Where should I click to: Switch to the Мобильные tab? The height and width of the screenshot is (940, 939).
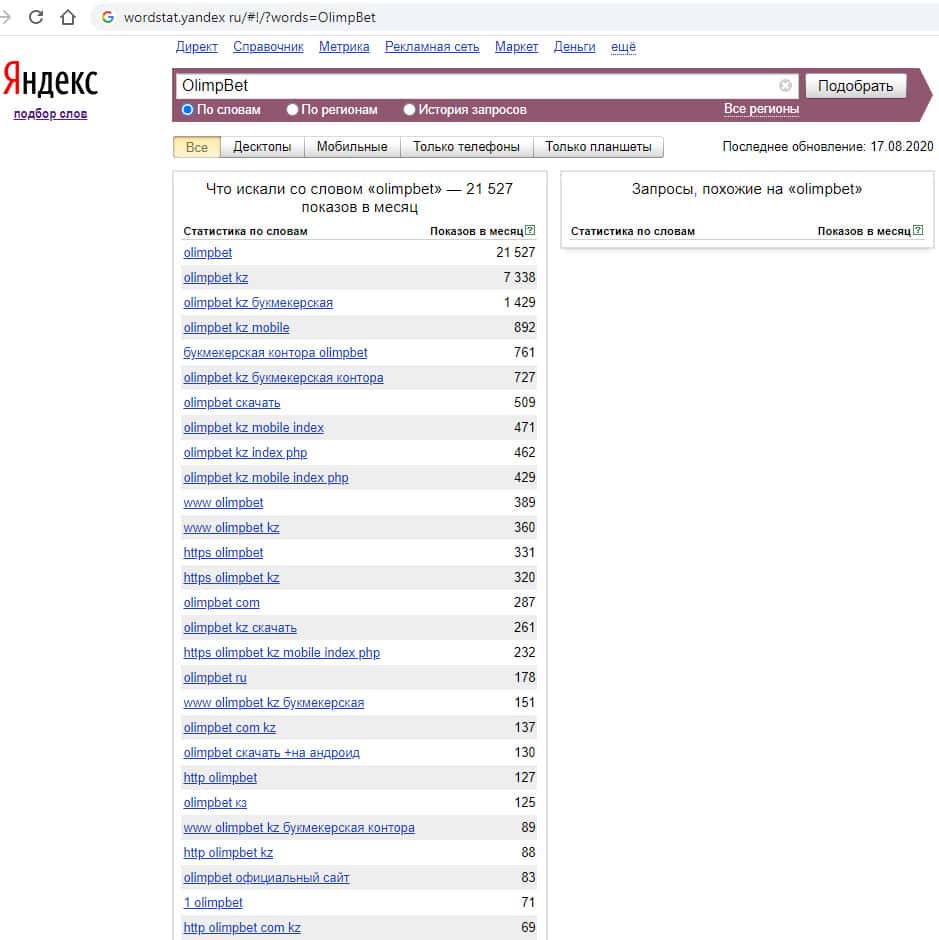pyautogui.click(x=352, y=147)
